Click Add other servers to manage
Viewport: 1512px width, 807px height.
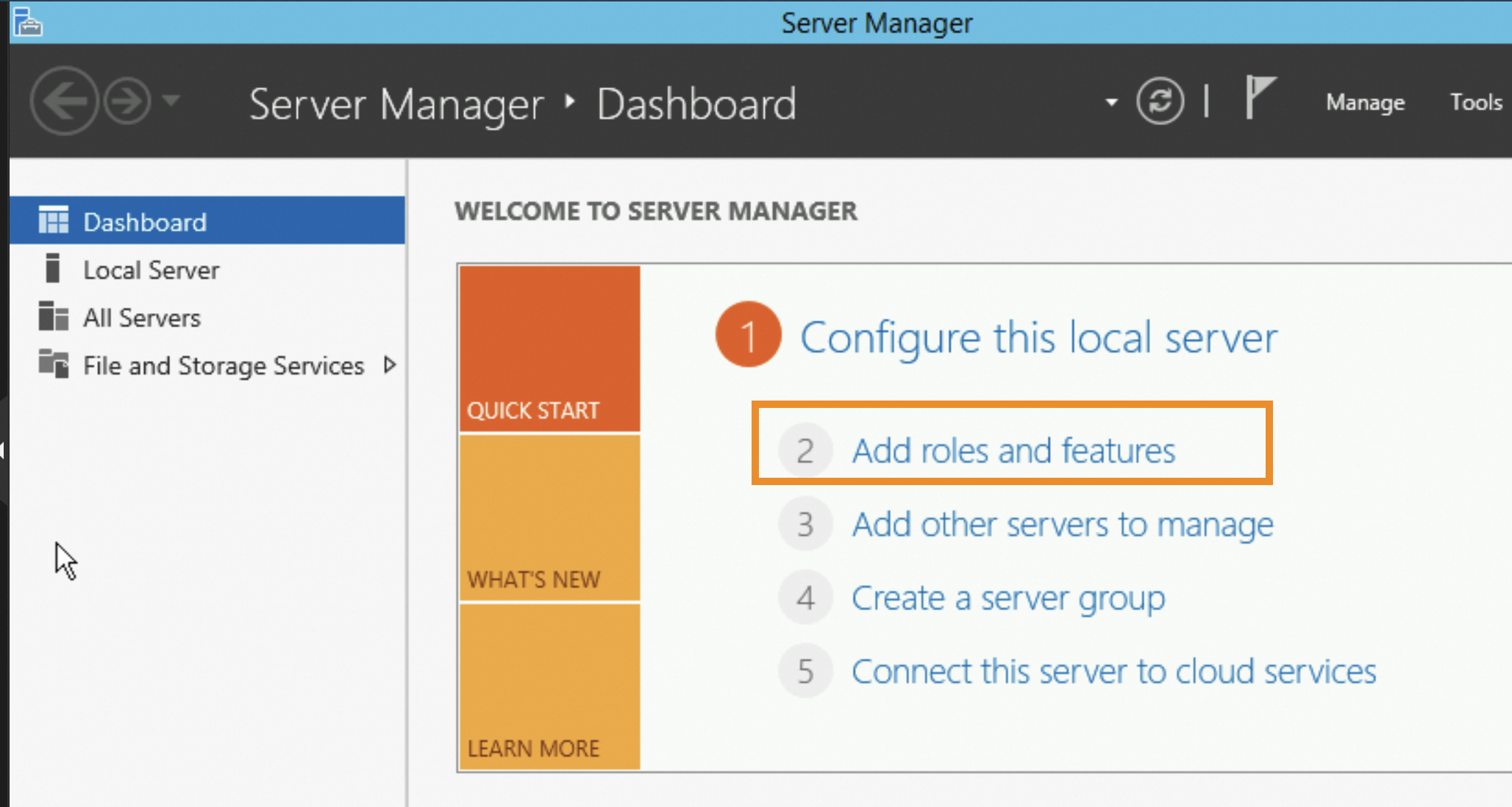point(1062,524)
